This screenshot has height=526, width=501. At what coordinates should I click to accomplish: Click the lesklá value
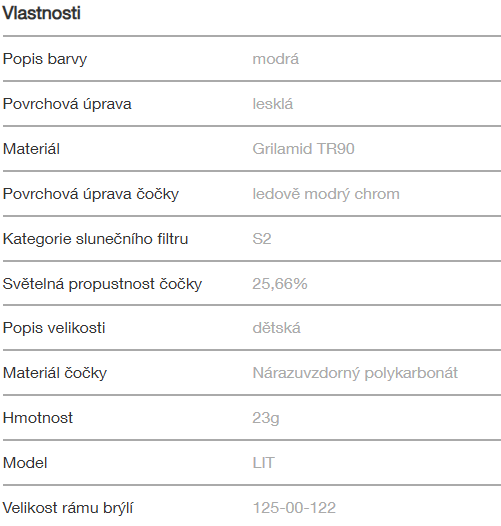pos(273,104)
